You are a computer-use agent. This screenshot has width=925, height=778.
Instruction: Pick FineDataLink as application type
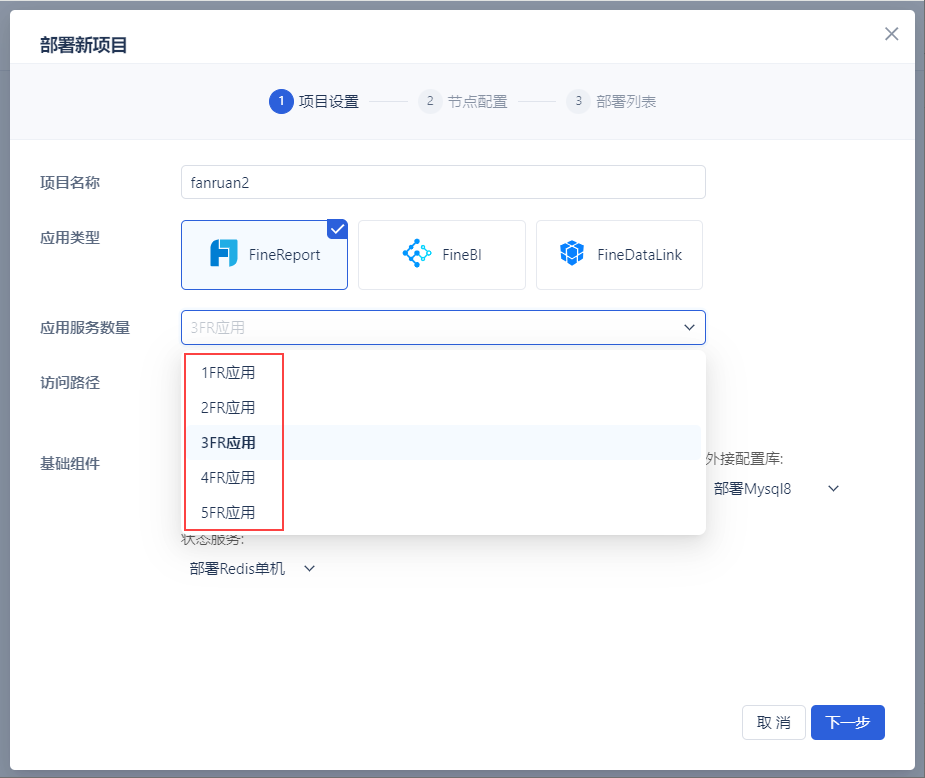(619, 255)
